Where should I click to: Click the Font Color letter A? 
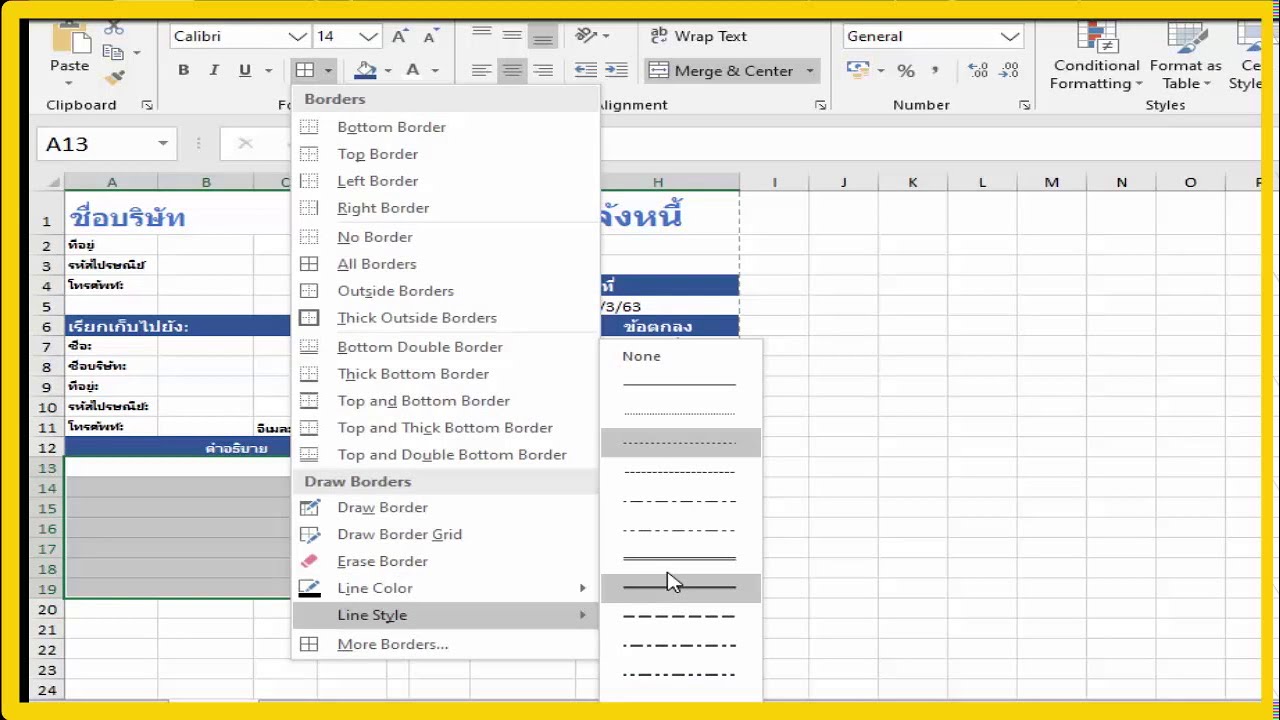(x=412, y=70)
